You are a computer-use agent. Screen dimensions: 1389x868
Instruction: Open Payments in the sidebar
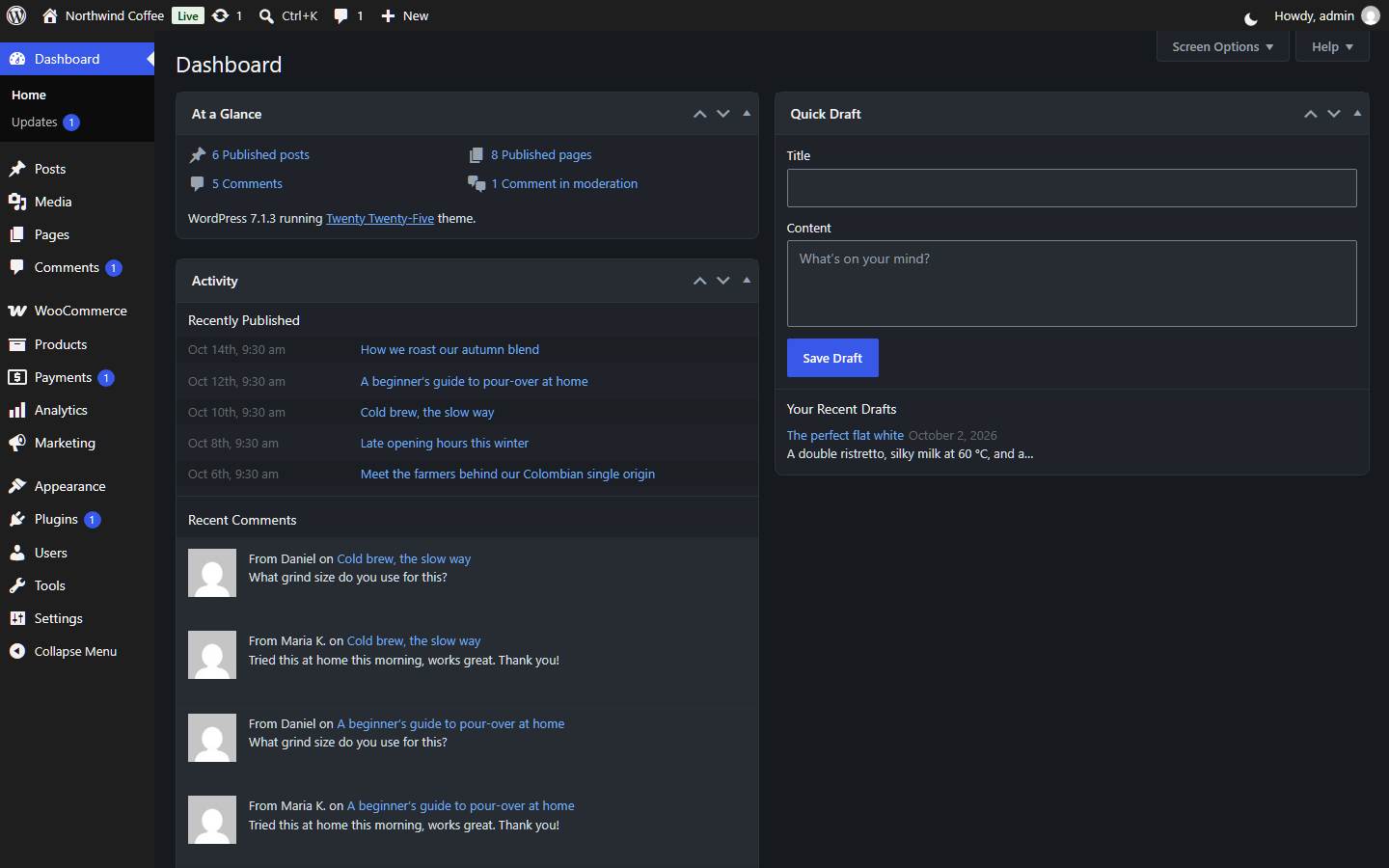(77, 377)
